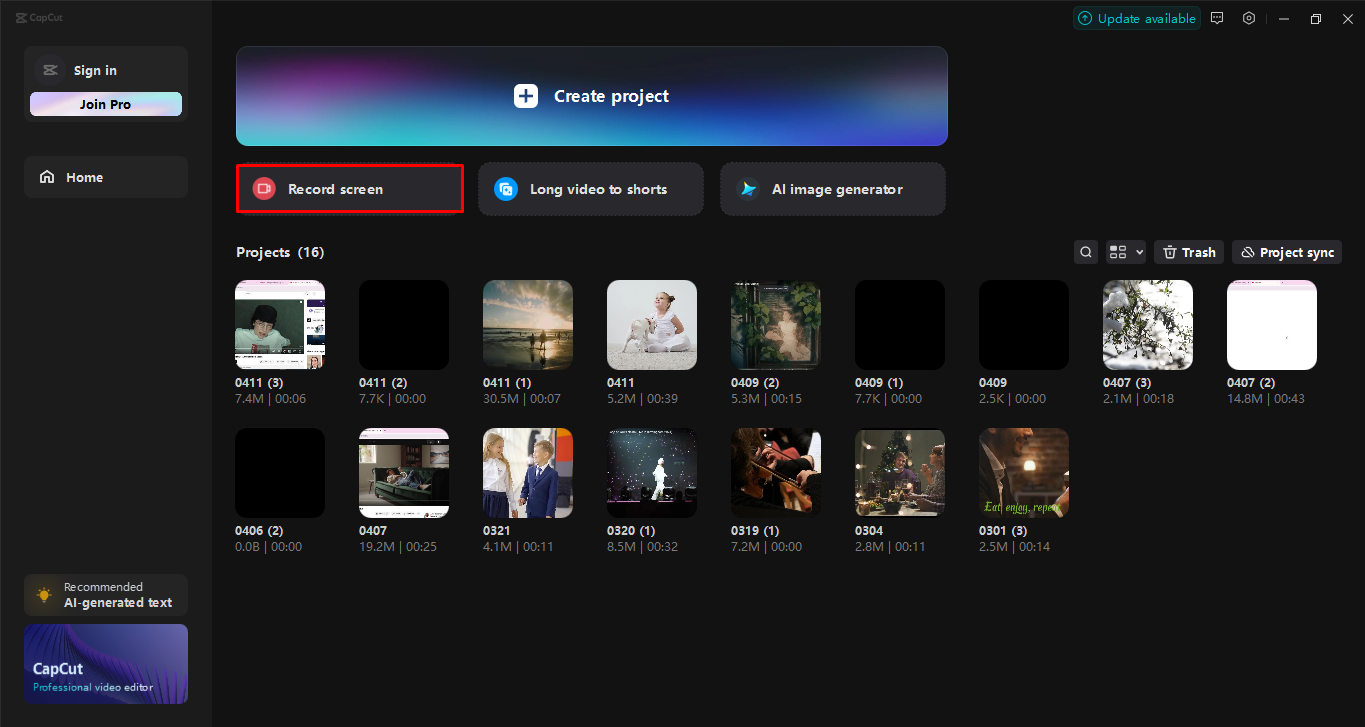Search projects with the magnifier icon
The height and width of the screenshot is (727, 1365).
[1086, 253]
